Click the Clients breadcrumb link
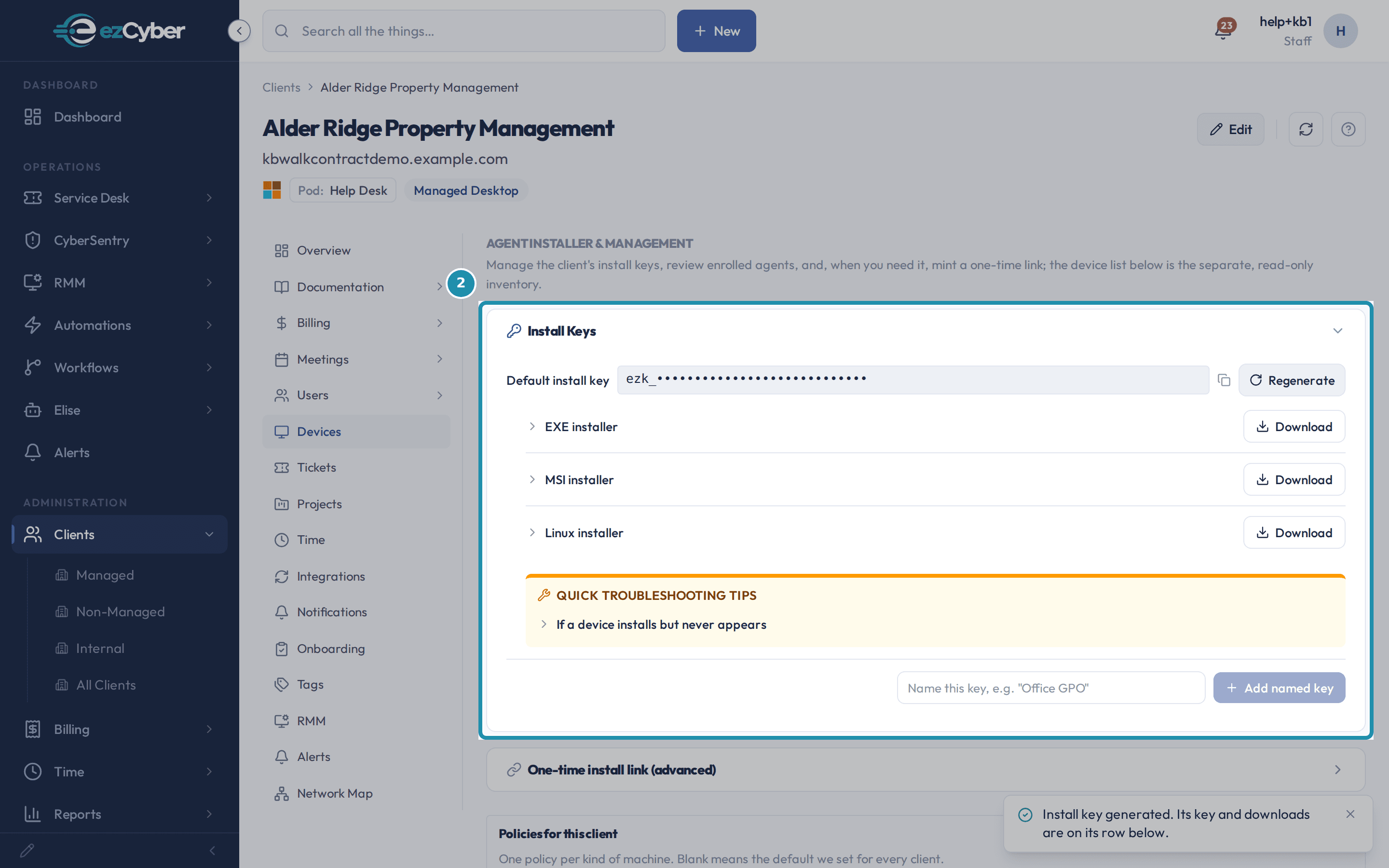The width and height of the screenshot is (1389, 868). coord(281,87)
